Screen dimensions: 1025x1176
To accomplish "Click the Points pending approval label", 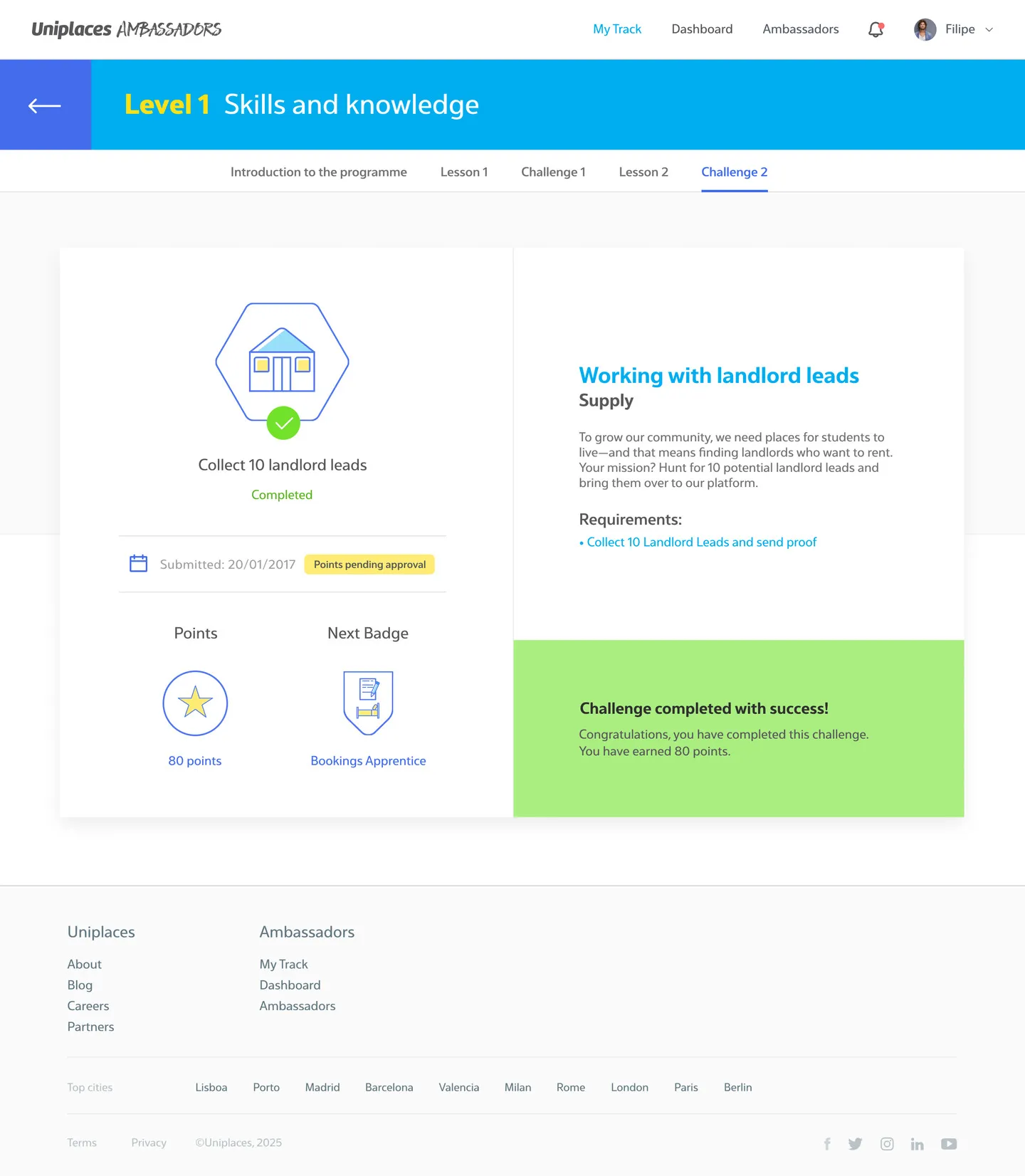I will [x=369, y=565].
